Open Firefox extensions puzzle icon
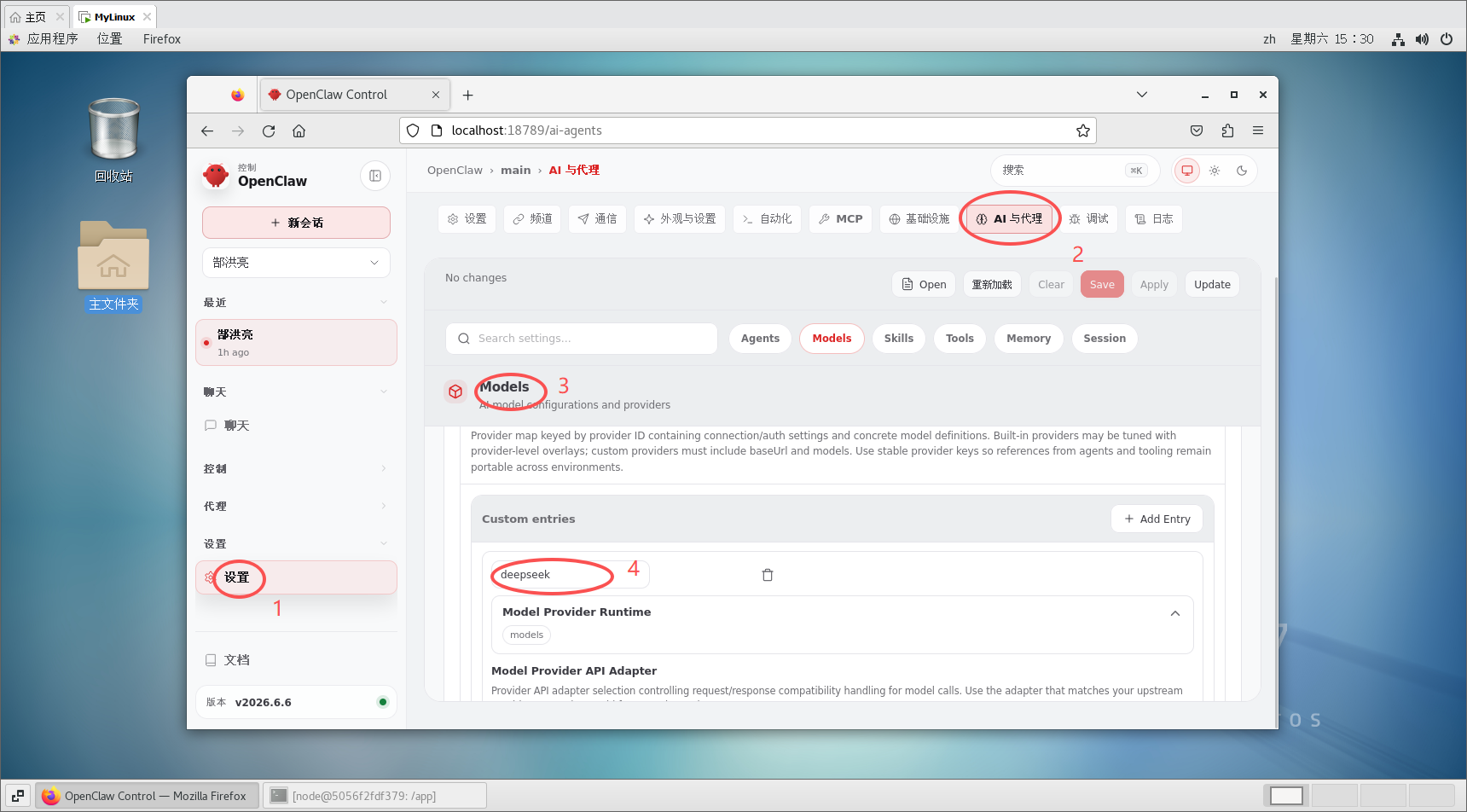 tap(1227, 130)
